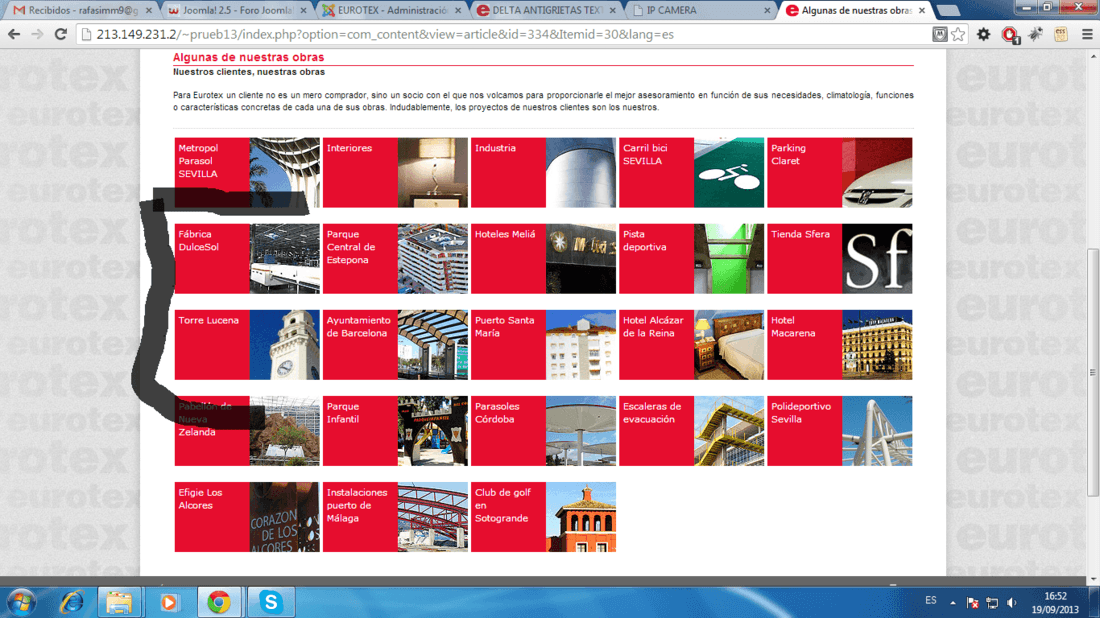Click the Torre Lucena clock tower image
Viewport: 1100px width, 618px height.
[284, 345]
